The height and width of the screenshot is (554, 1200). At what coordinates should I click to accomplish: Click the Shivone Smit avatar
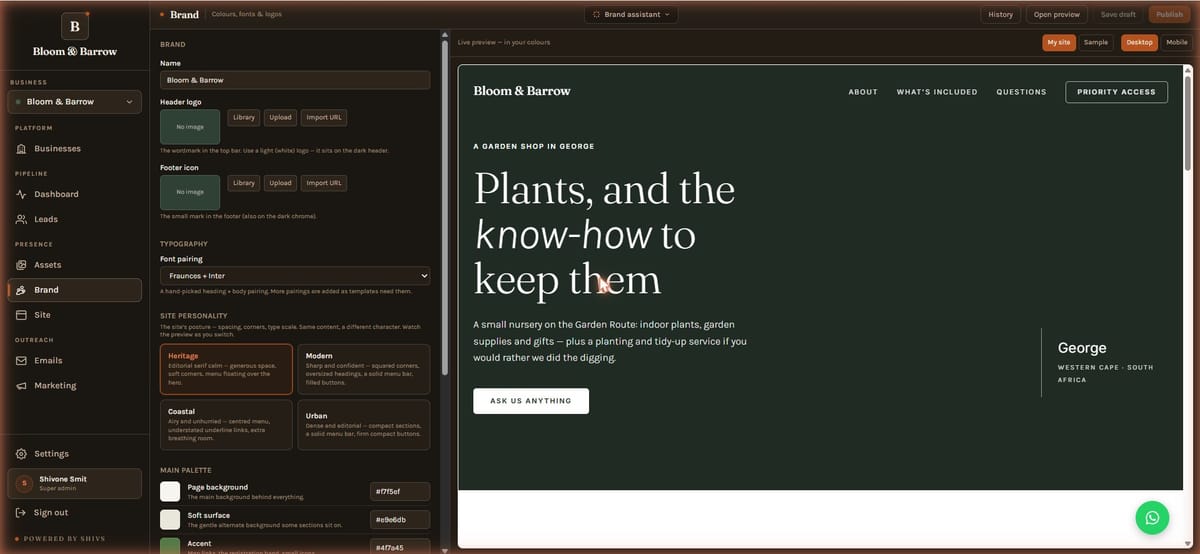25,484
